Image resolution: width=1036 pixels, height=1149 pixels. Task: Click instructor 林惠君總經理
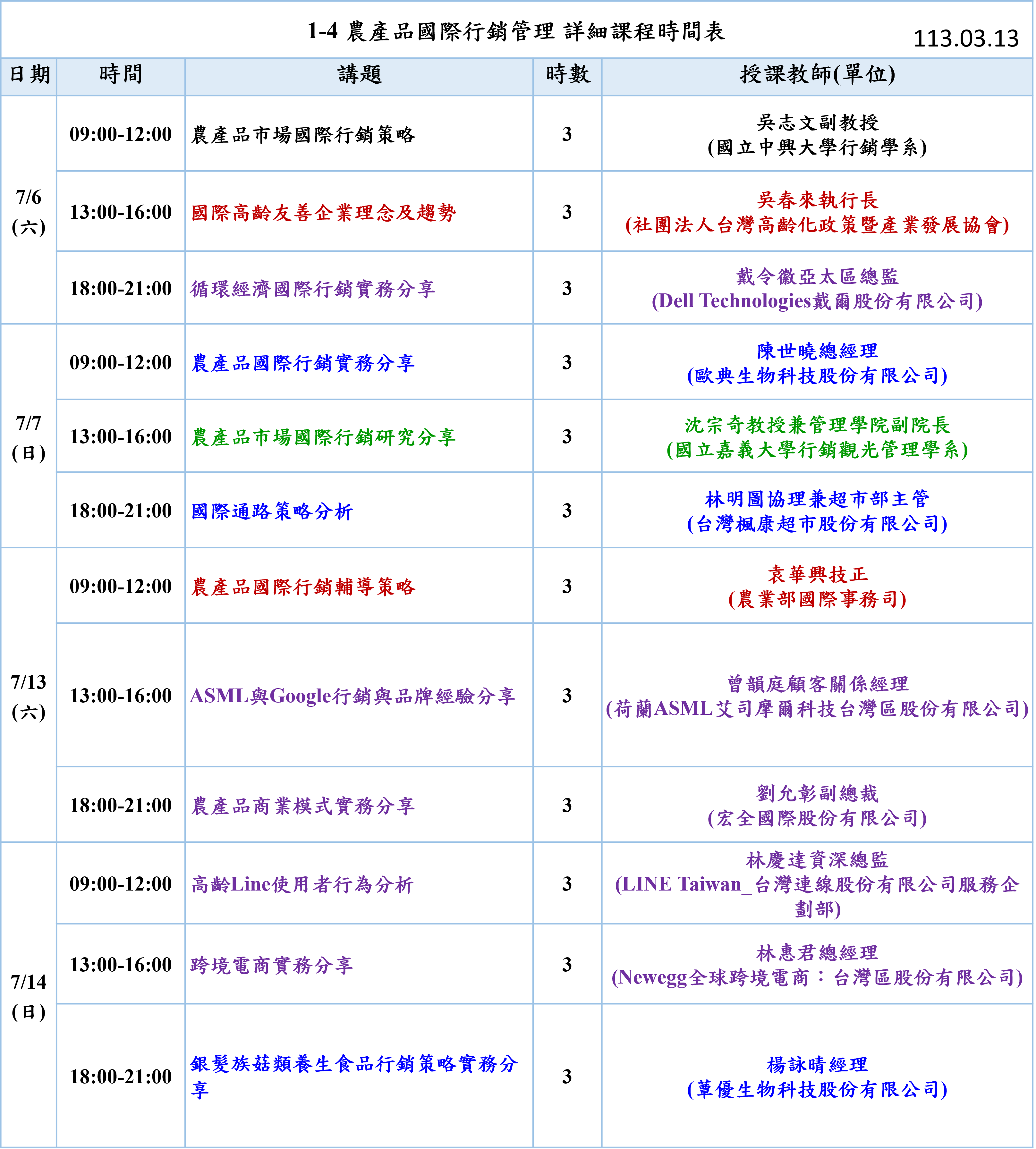[818, 953]
